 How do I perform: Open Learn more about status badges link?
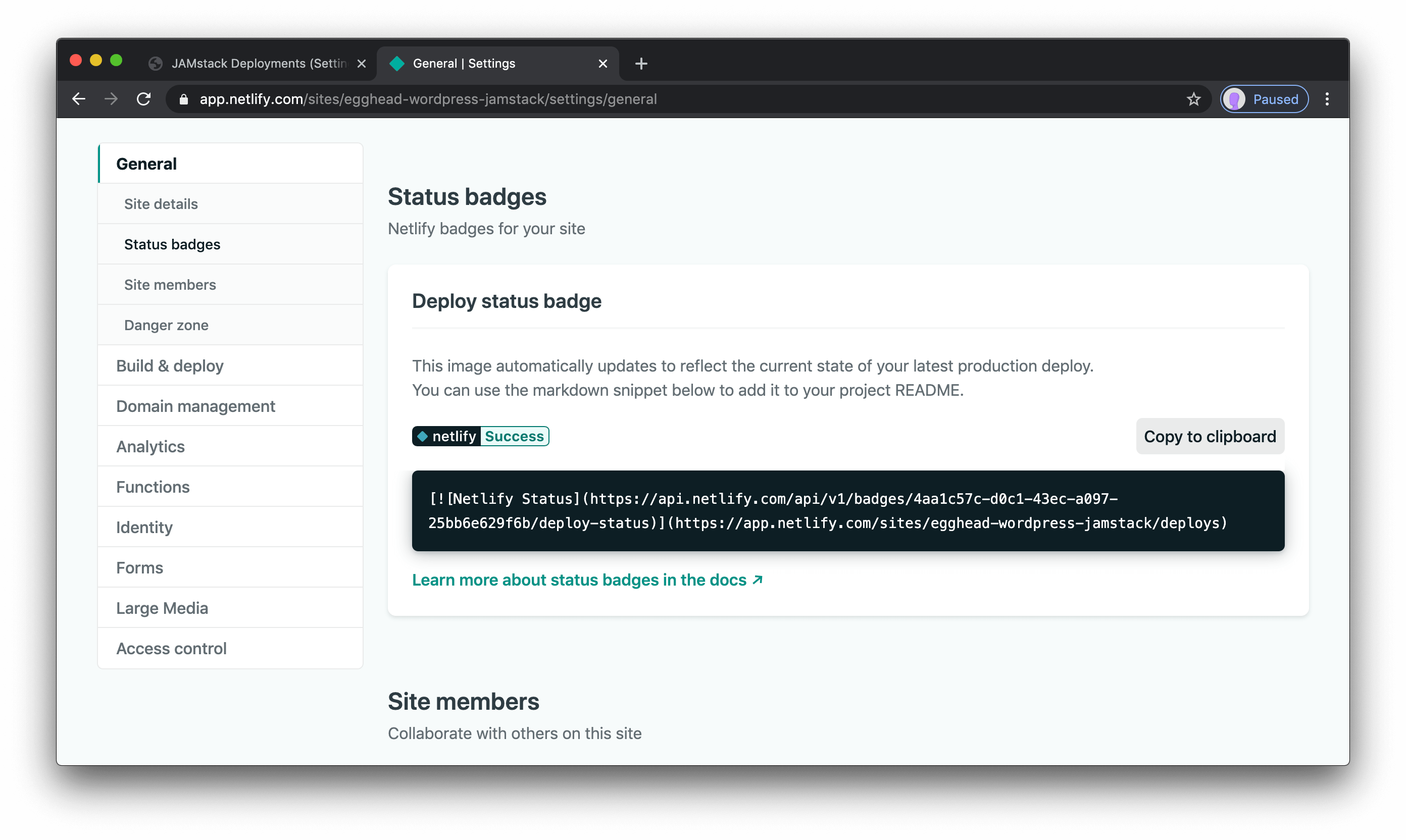(x=587, y=579)
